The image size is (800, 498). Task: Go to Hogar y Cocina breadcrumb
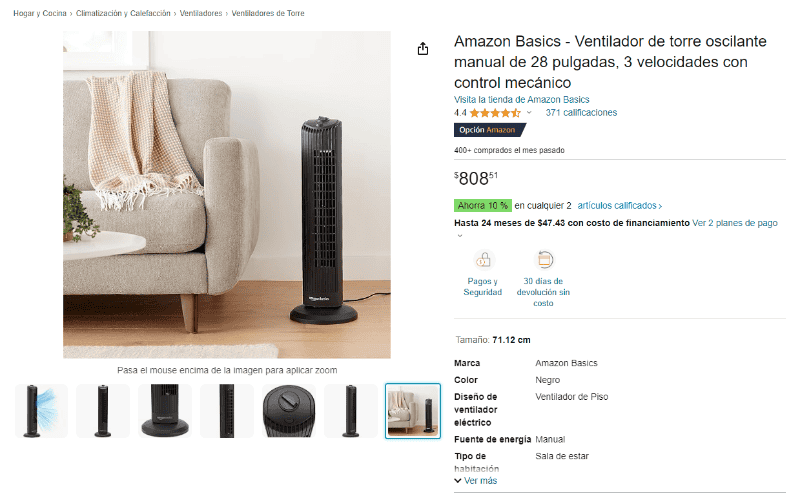(x=40, y=13)
